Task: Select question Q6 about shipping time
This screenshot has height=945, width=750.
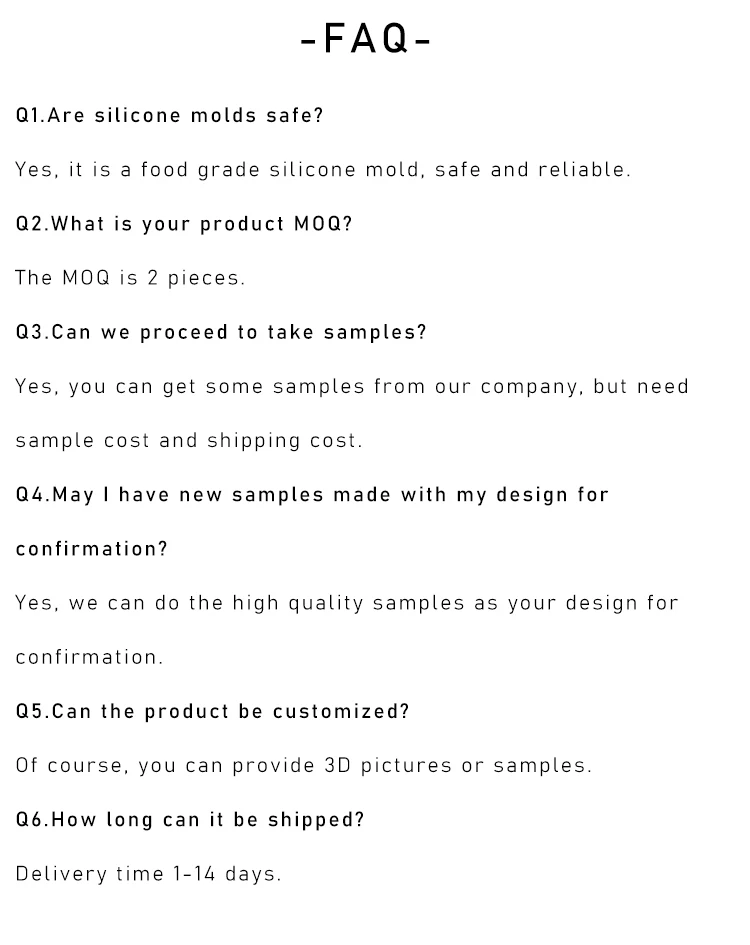Action: 190,820
